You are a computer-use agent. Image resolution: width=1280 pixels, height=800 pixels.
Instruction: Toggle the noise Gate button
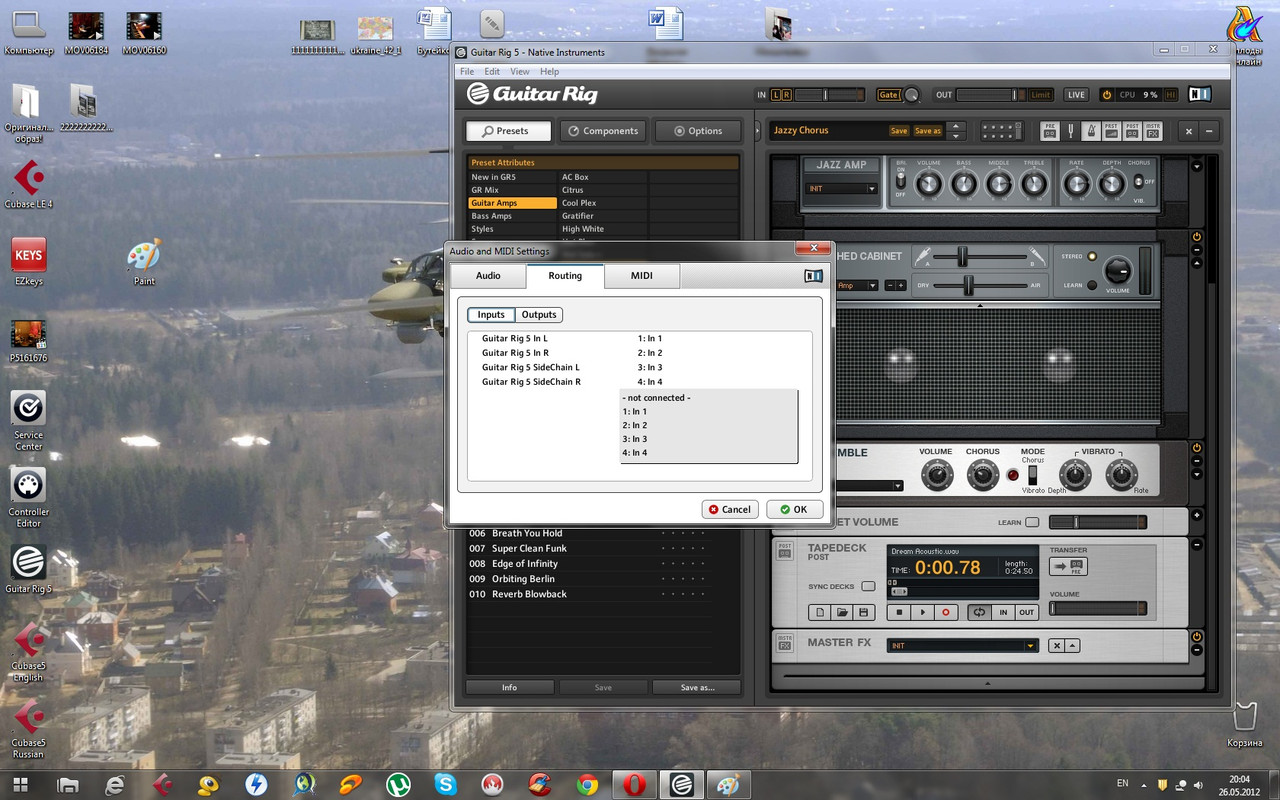point(888,95)
